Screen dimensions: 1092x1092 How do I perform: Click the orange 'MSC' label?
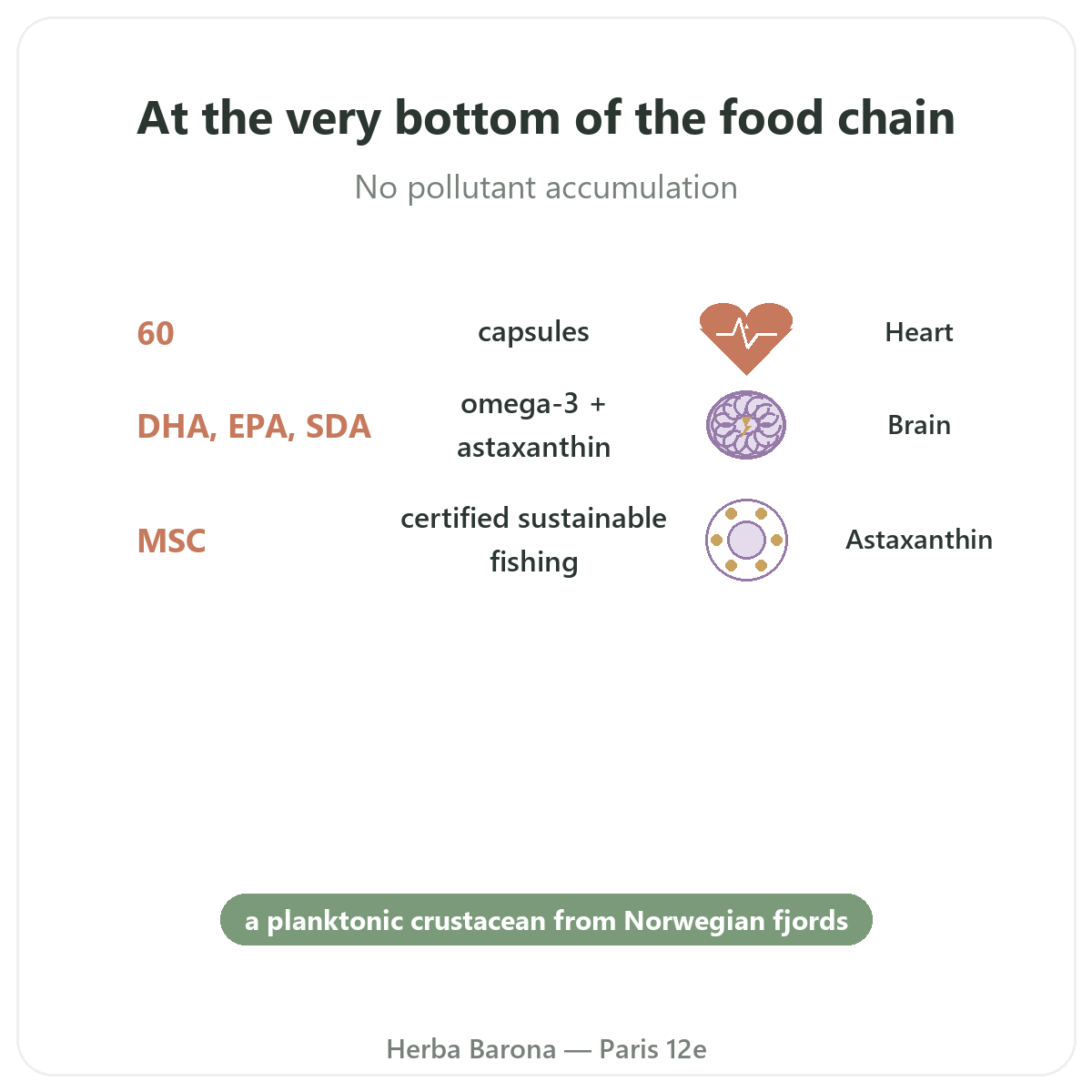(171, 541)
